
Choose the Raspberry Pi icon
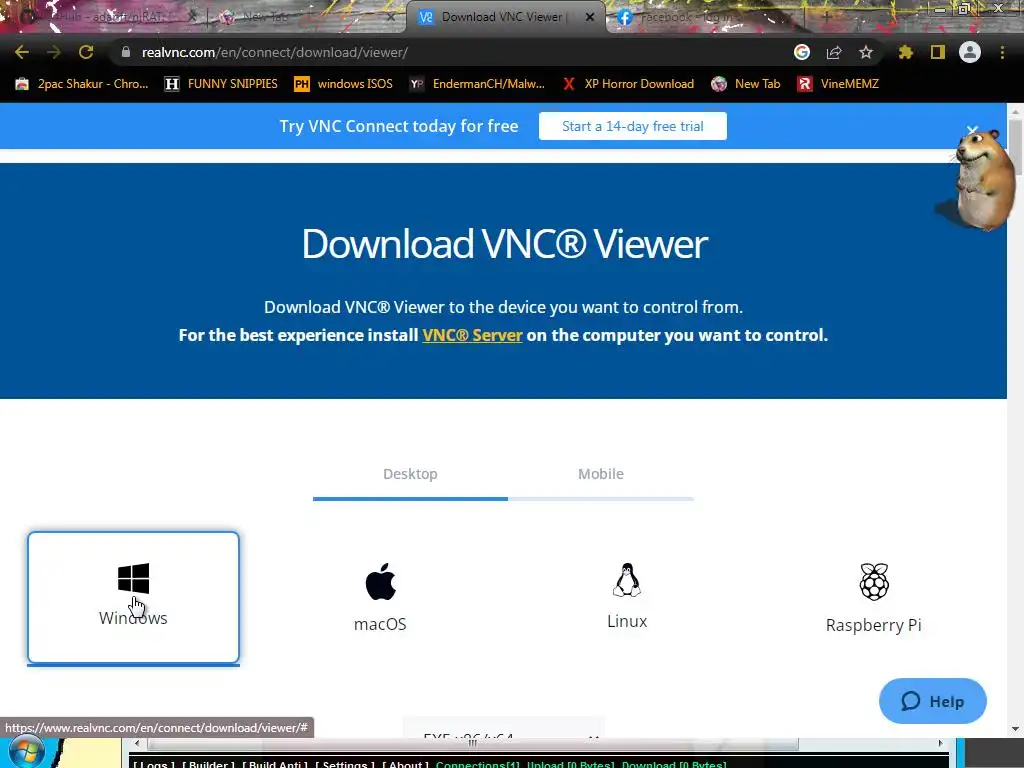[x=874, y=581]
